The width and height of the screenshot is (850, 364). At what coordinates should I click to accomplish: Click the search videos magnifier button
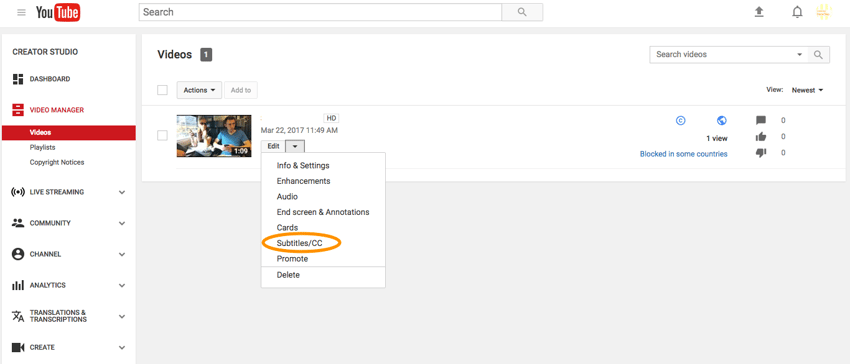[x=819, y=55]
